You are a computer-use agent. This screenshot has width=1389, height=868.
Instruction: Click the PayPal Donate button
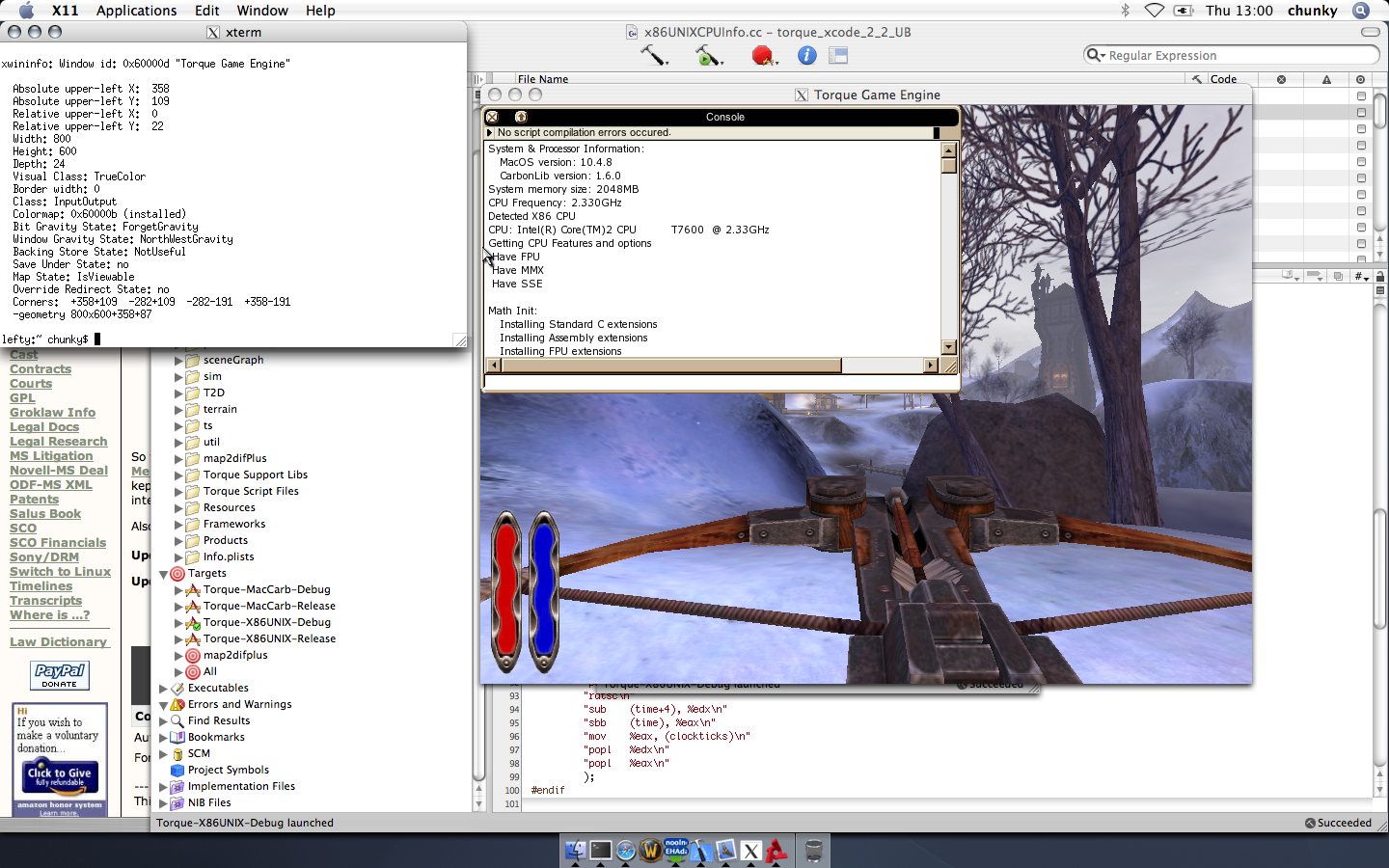tap(60, 675)
